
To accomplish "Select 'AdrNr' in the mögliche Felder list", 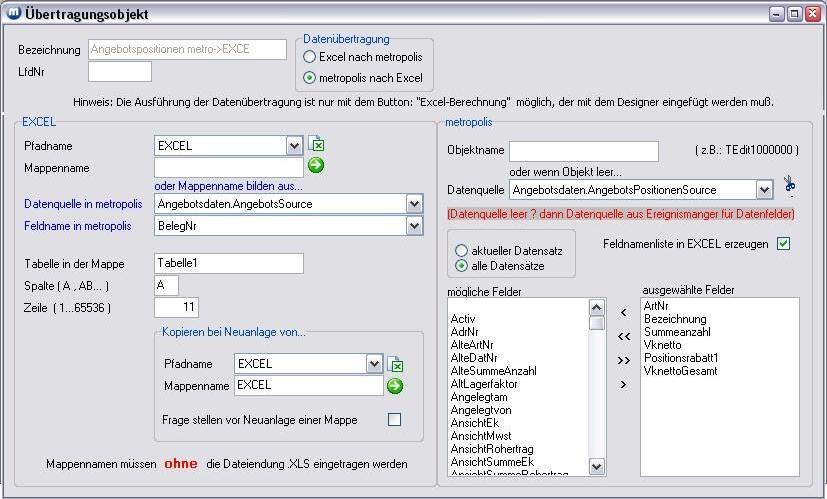I will (463, 331).
